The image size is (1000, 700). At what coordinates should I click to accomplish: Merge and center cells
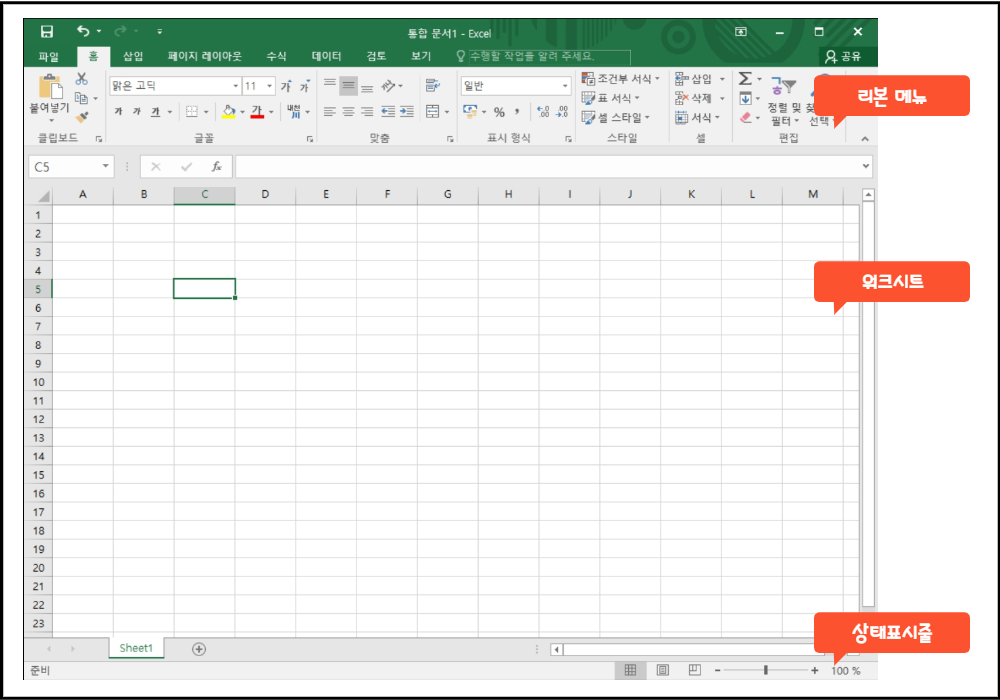[433, 112]
